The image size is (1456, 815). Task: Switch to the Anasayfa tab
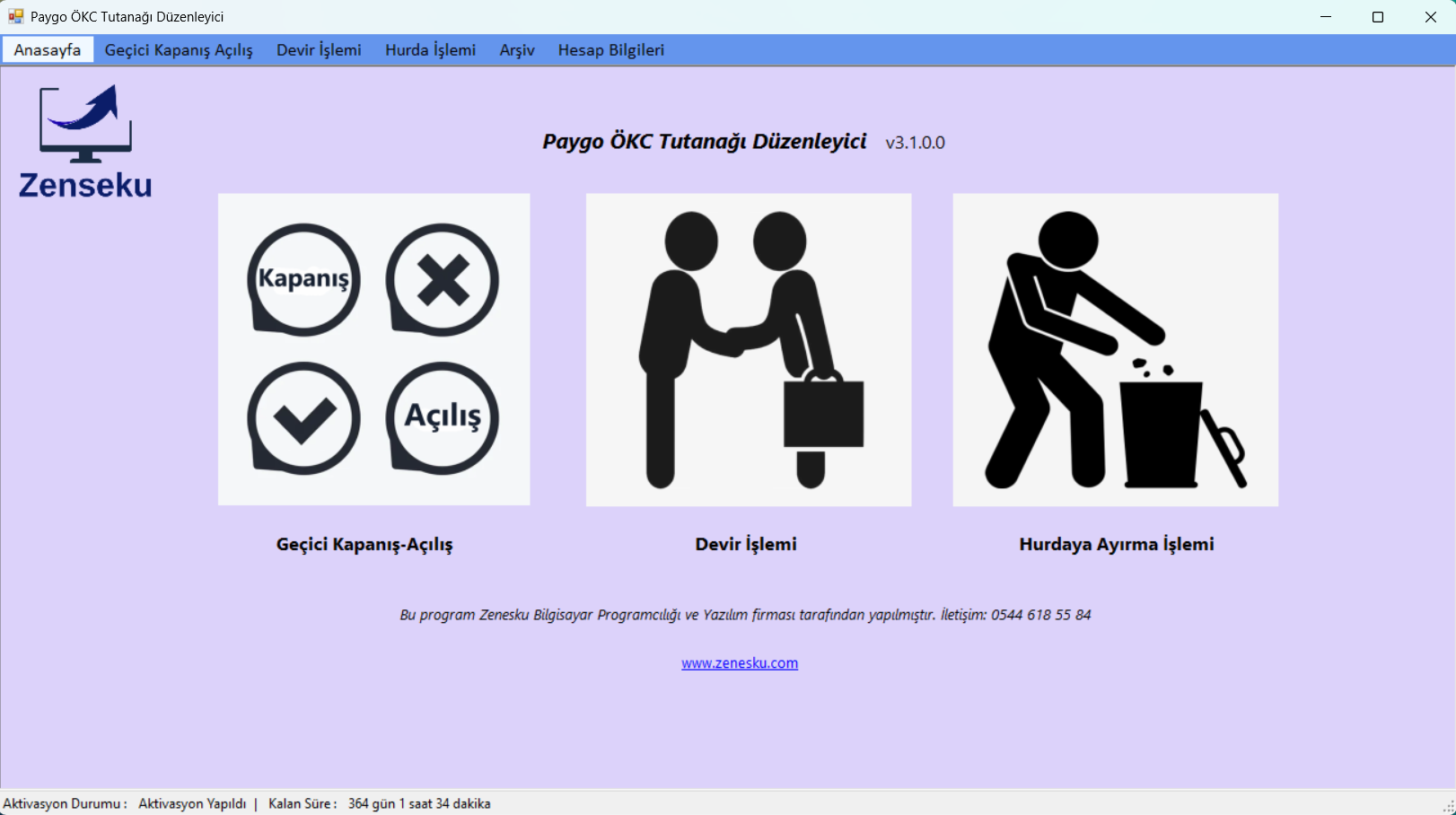coord(48,50)
